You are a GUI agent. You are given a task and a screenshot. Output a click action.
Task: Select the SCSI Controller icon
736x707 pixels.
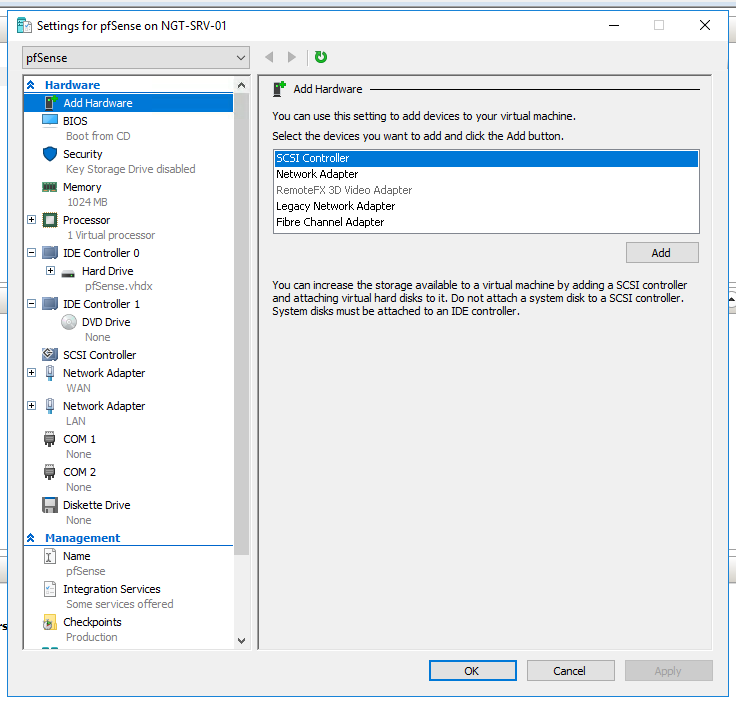50,355
